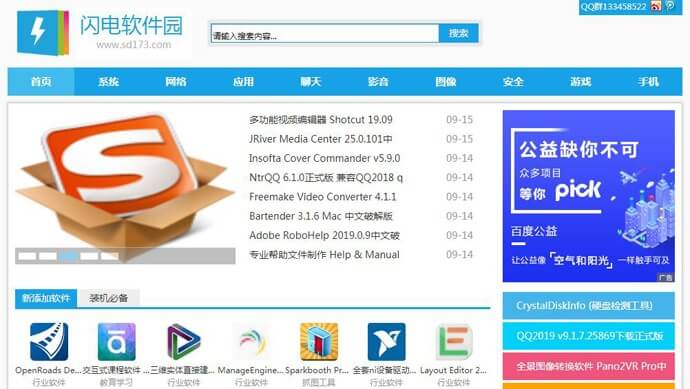Open Freemake Video Converter 4.1.1 link
The image size is (690, 389).
pyautogui.click(x=323, y=197)
